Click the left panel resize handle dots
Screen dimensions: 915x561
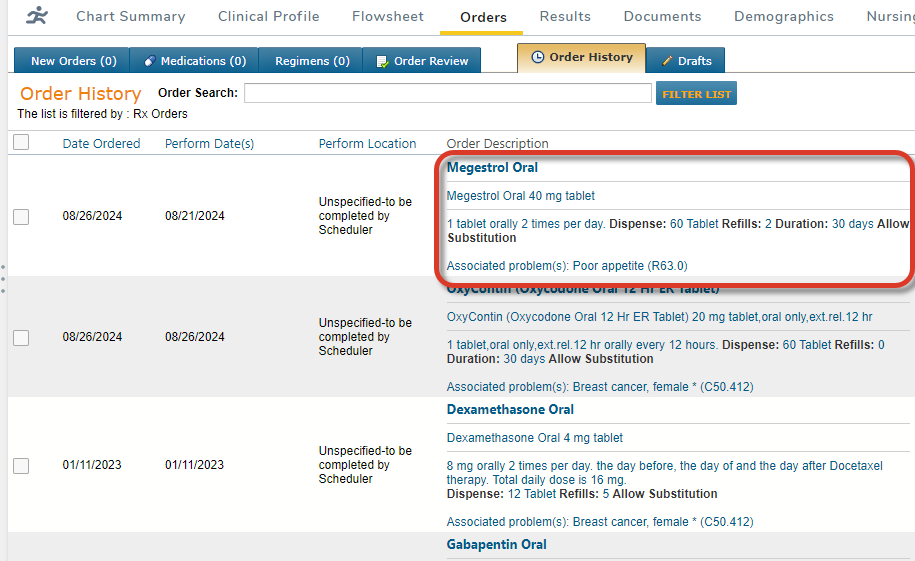click(x=3, y=279)
